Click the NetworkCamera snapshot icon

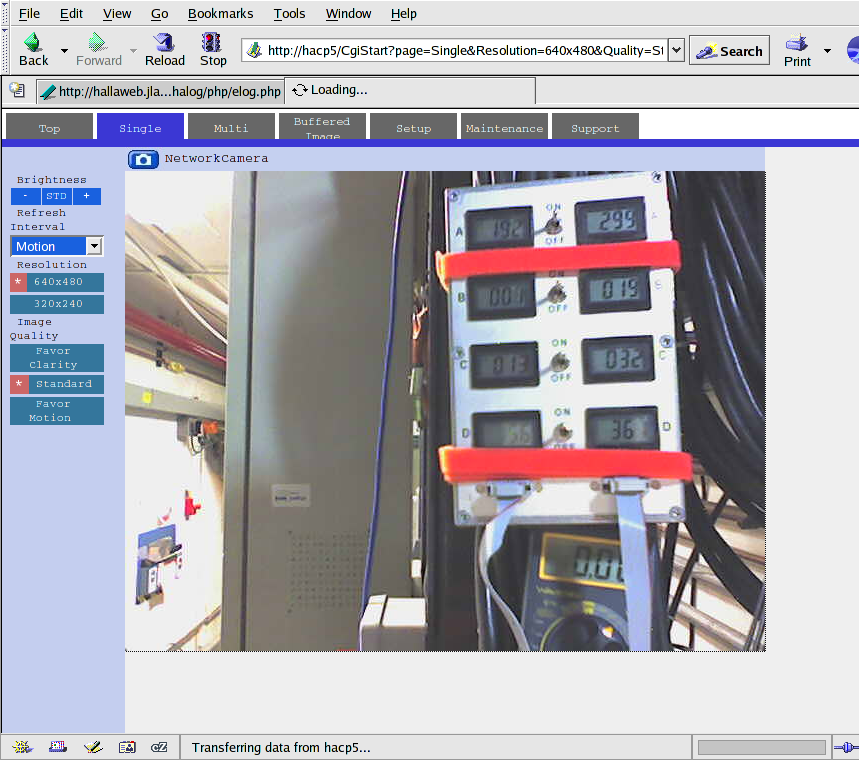[144, 159]
